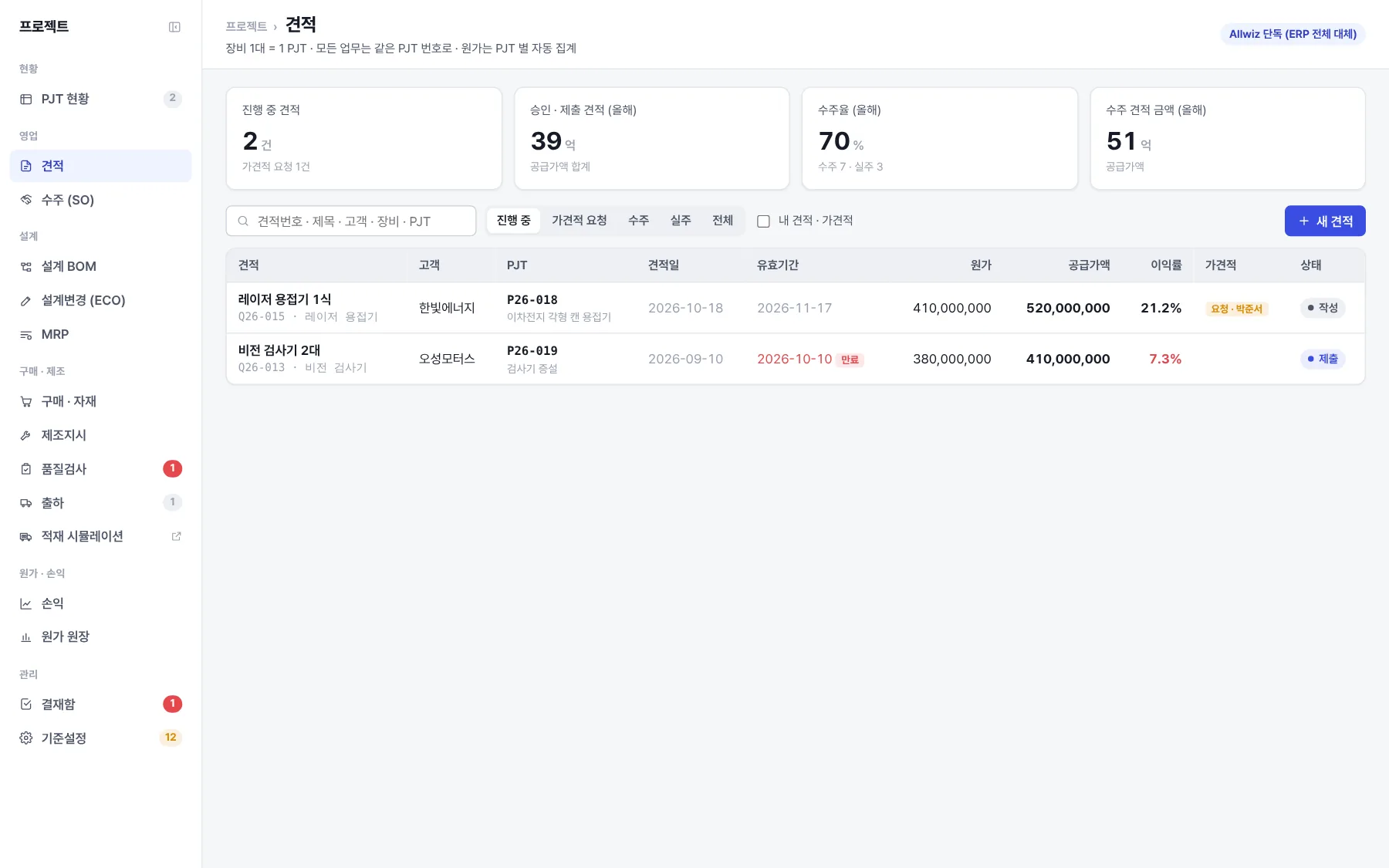The width and height of the screenshot is (1389, 868).
Task: Collapse the sidebar with the panel icon
Action: tap(174, 27)
